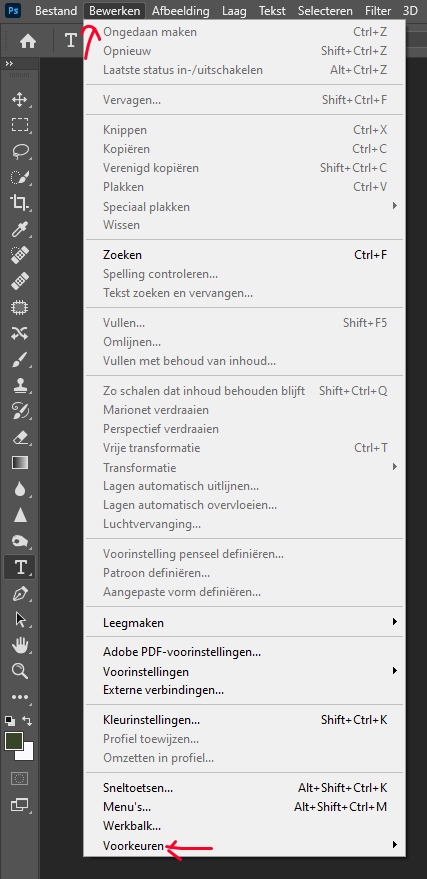This screenshot has width=427, height=879.
Task: Select the Move tool
Action: 20,100
